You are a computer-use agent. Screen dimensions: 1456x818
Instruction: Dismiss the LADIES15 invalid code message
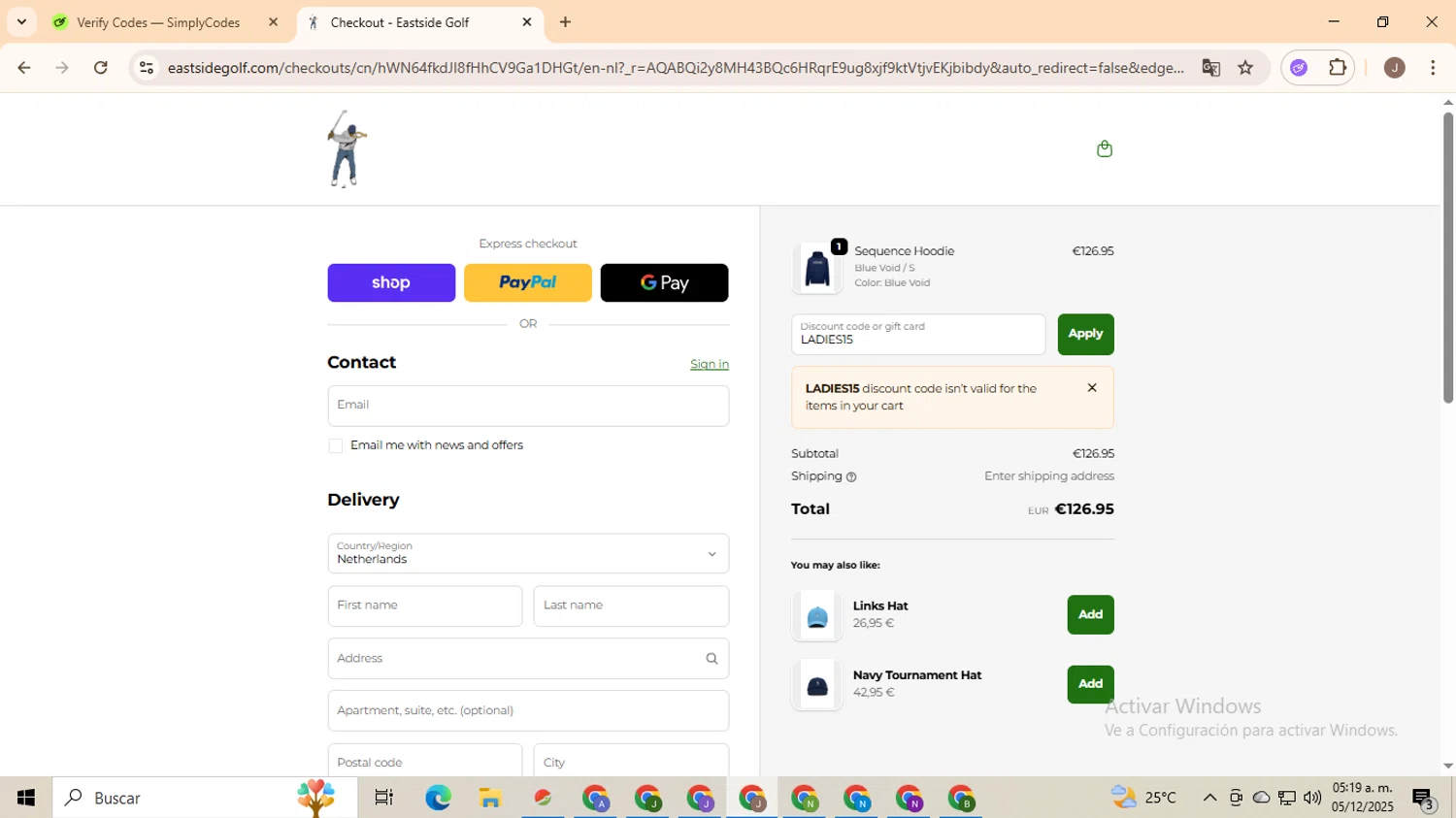pyautogui.click(x=1092, y=388)
